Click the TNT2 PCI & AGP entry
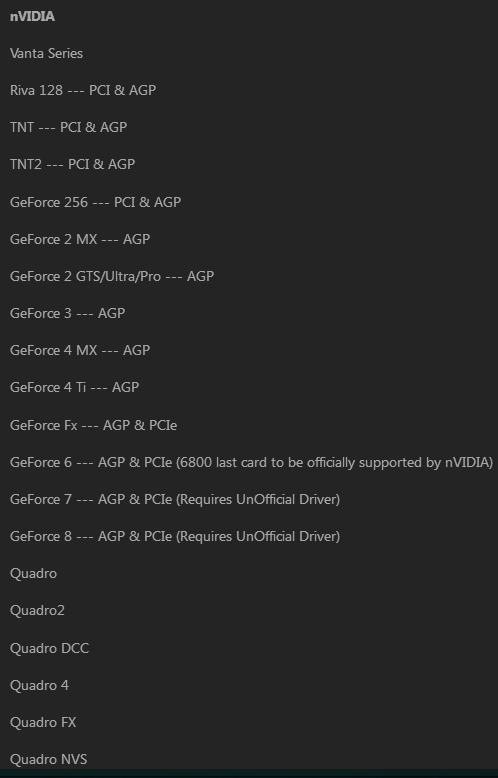This screenshot has height=778, width=498. click(72, 164)
